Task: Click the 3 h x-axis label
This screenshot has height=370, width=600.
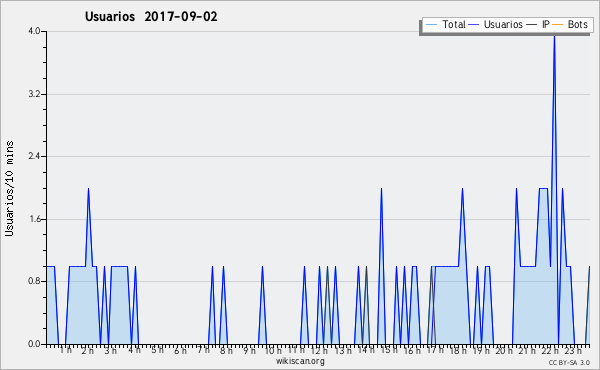Action: 111,351
